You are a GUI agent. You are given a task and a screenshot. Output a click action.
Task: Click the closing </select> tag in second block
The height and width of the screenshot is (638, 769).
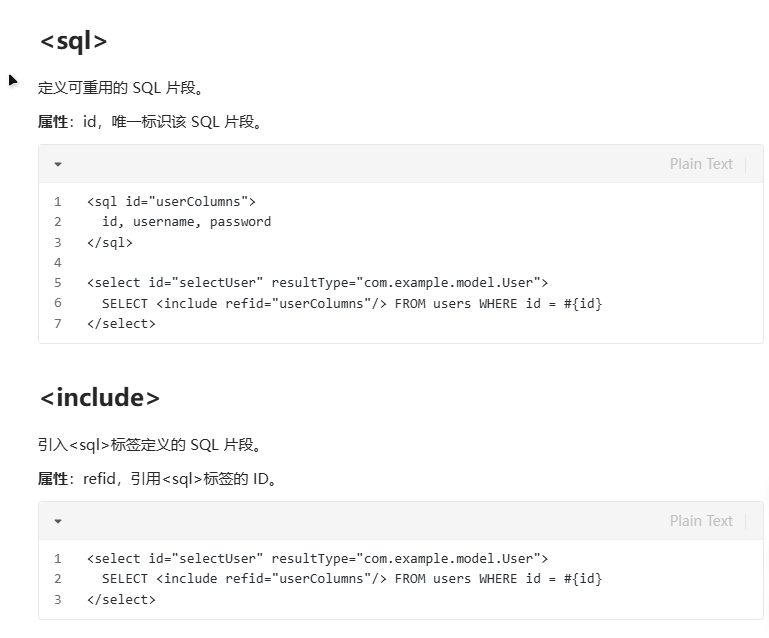[x=121, y=600]
